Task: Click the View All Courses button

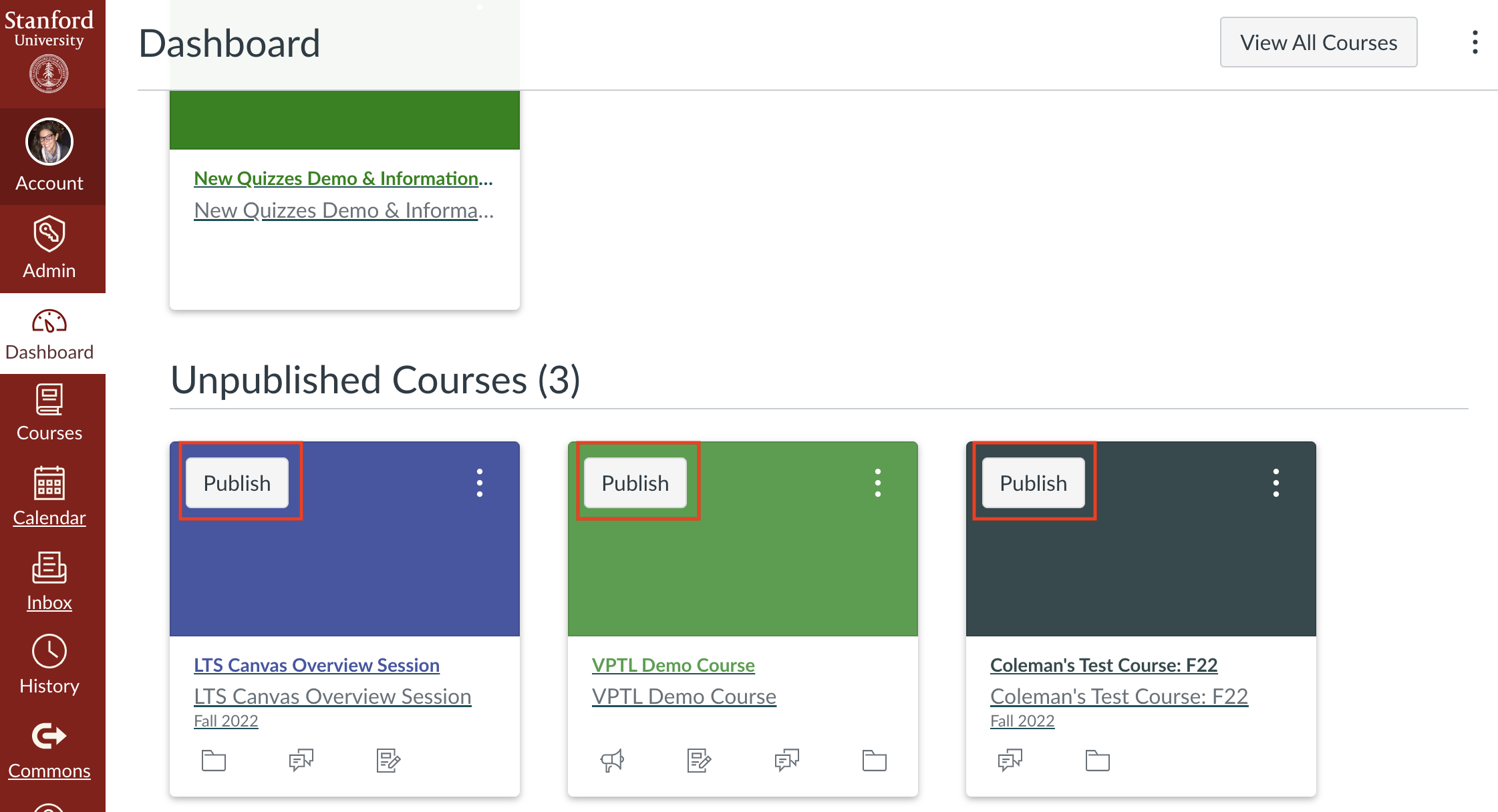Action: click(x=1318, y=42)
